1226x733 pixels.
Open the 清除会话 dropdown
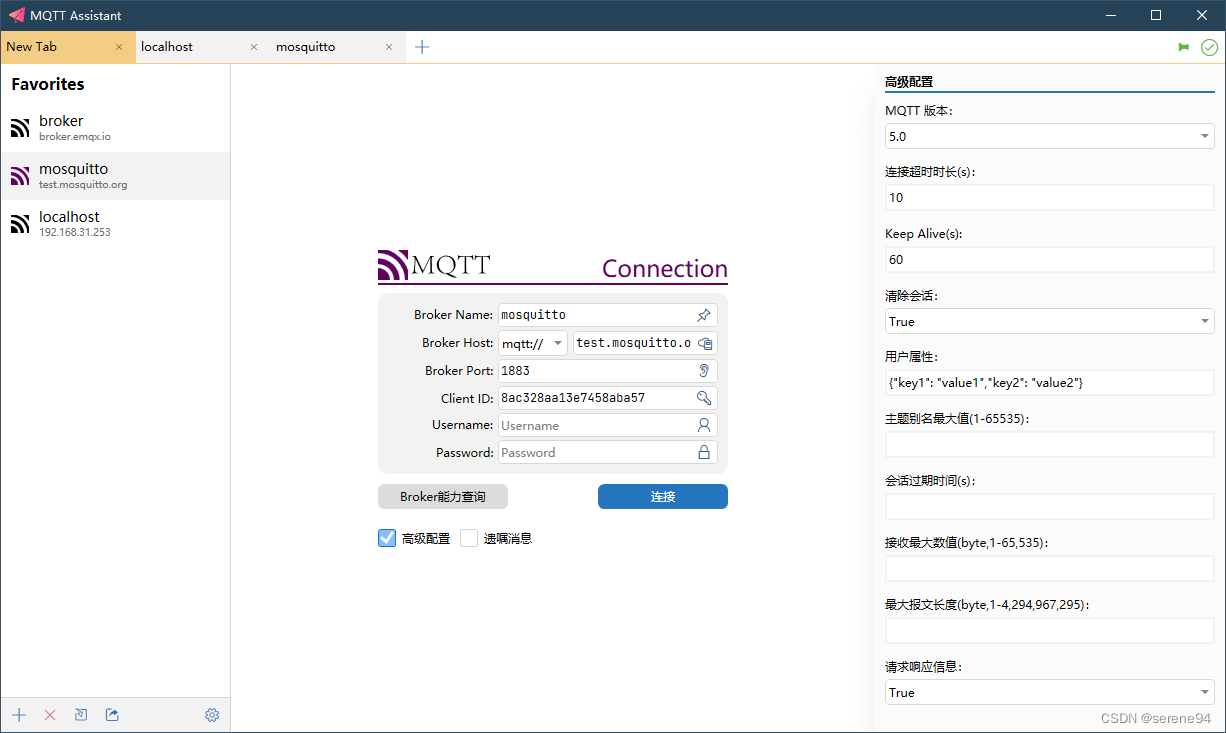point(1050,321)
